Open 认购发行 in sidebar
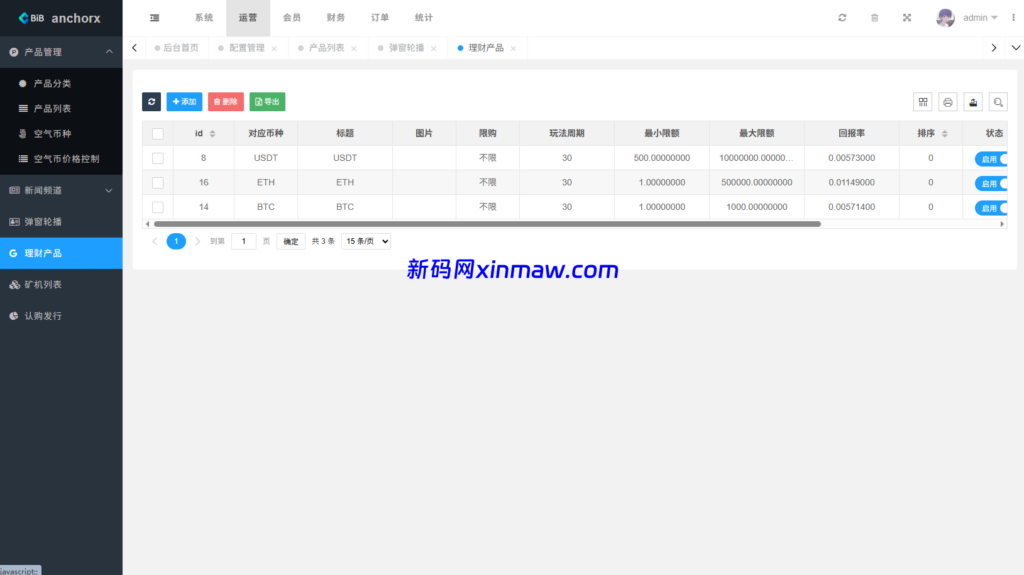Viewport: 1024px width, 575px height. [x=61, y=316]
